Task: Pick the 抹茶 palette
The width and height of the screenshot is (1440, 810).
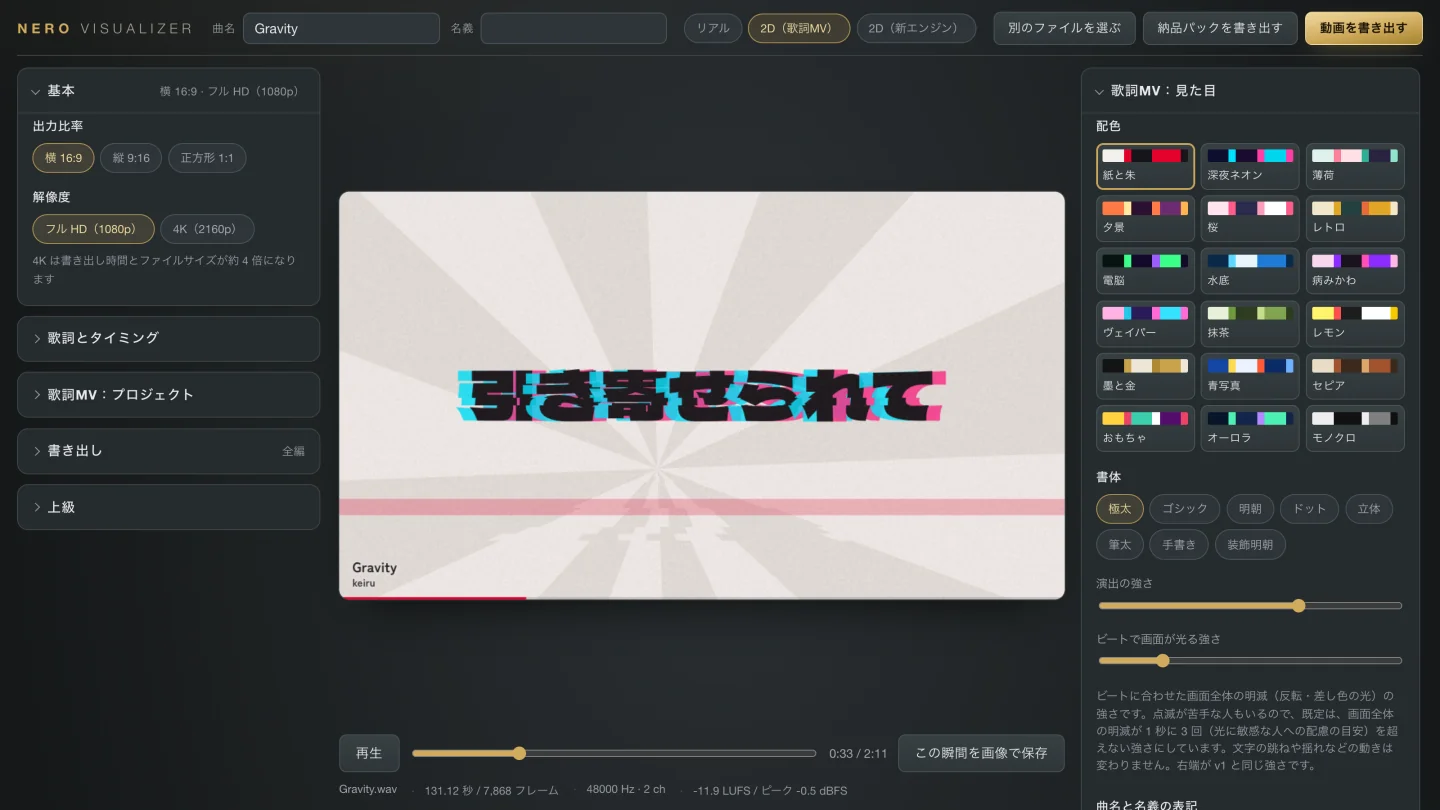Action: click(x=1250, y=323)
